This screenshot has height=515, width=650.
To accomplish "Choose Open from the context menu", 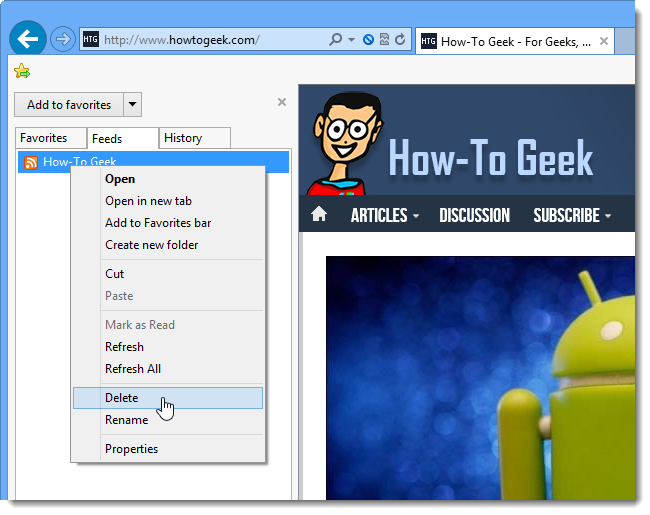I will (x=168, y=179).
